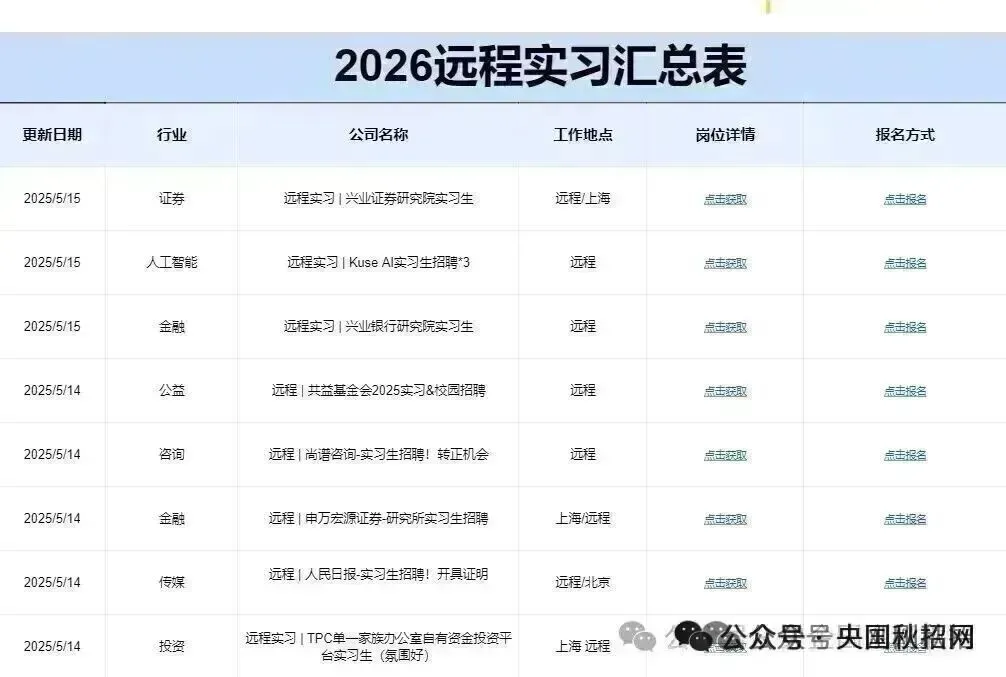The image size is (1006, 677).
Task: Select the 报名方式 column header
Action: pos(905,135)
